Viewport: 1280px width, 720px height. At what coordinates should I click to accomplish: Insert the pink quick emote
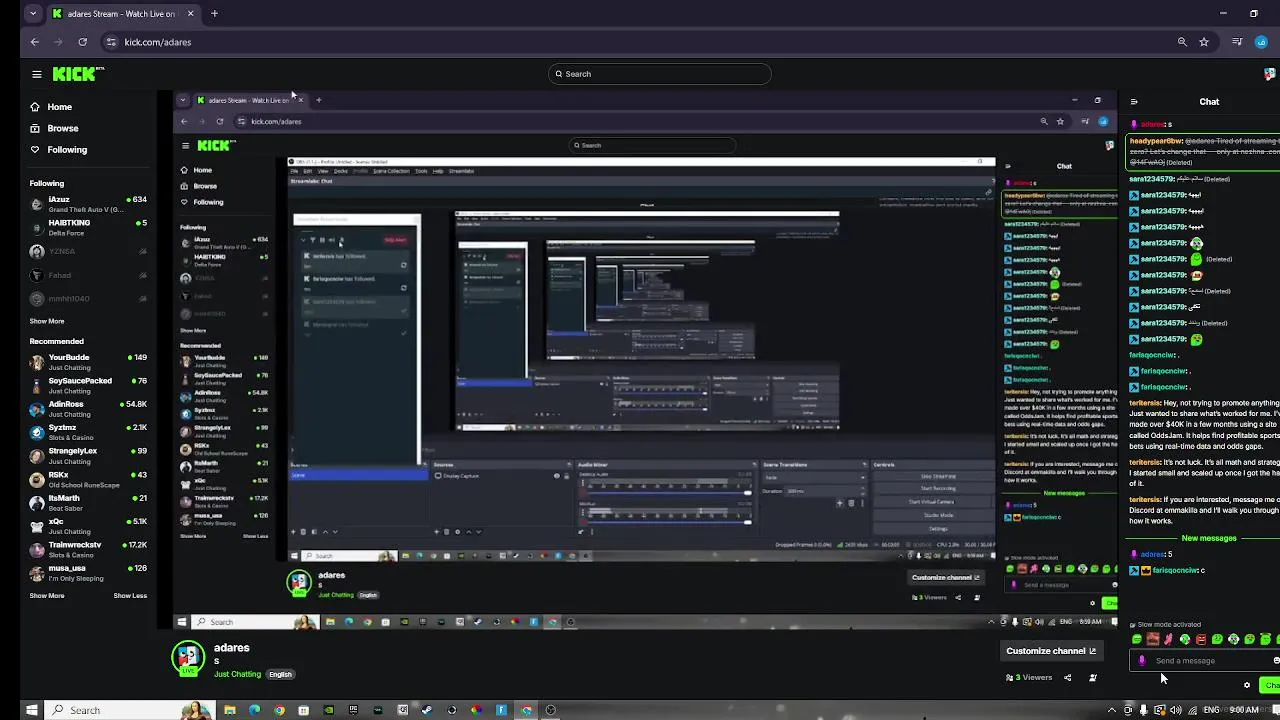click(1168, 640)
